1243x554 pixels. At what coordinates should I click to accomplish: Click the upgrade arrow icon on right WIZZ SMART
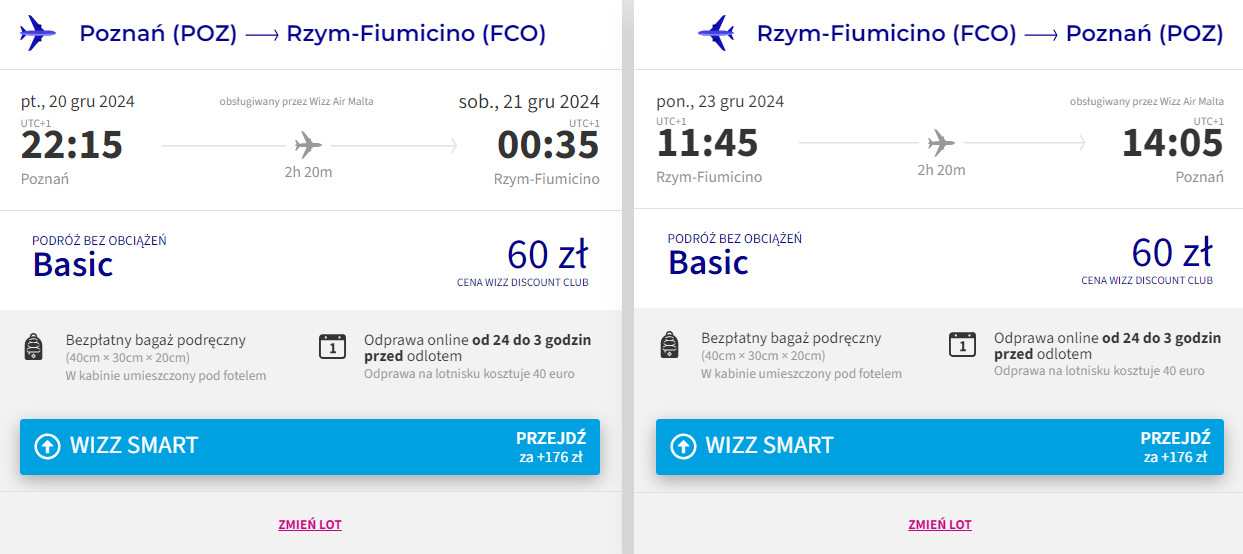pyautogui.click(x=683, y=446)
